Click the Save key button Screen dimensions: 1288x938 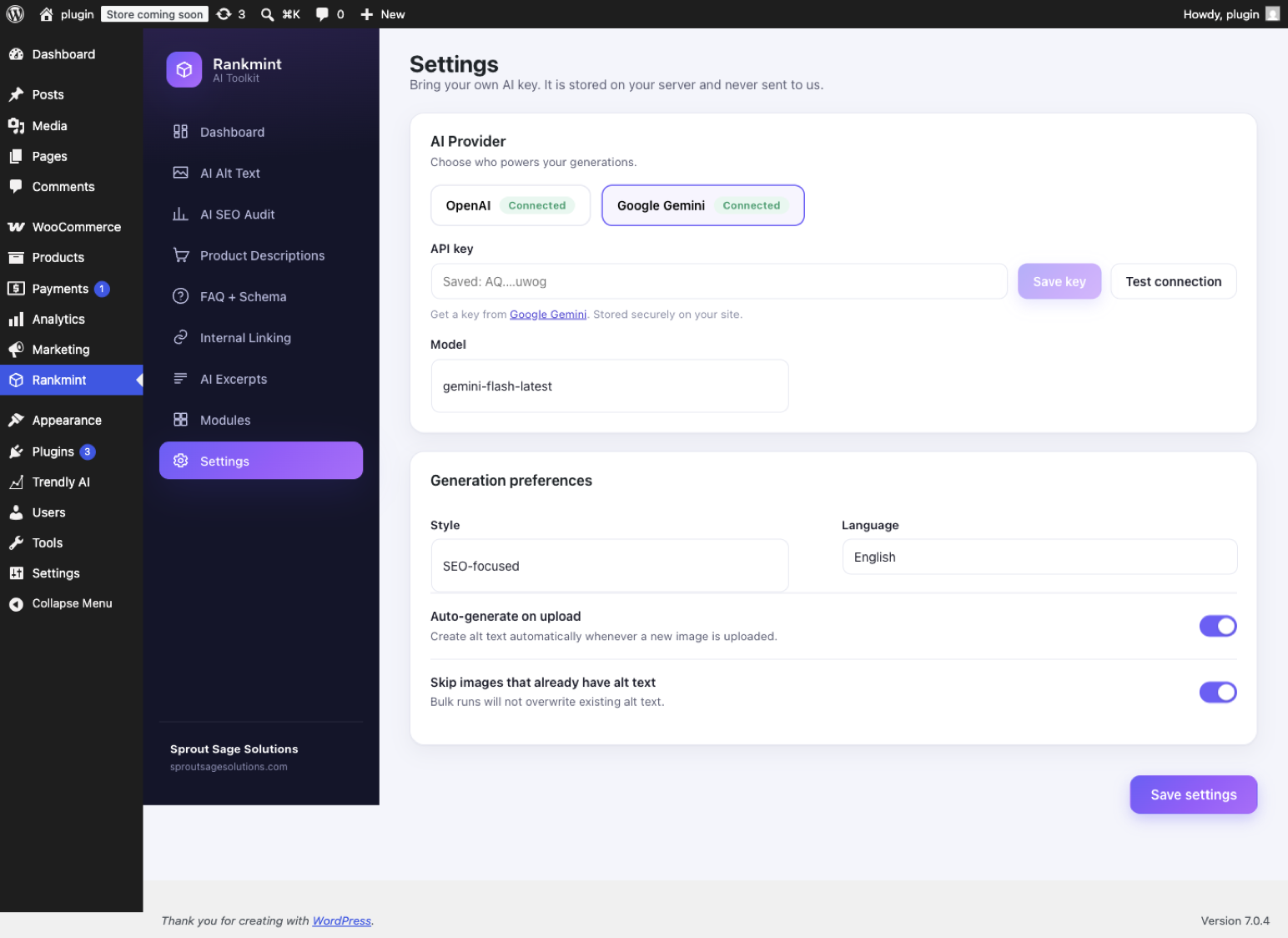1059,281
